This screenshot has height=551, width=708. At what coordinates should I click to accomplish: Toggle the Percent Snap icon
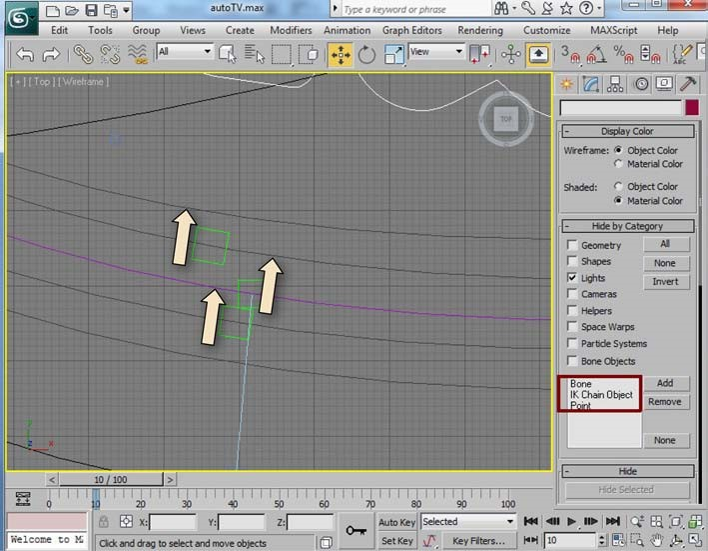(623, 54)
